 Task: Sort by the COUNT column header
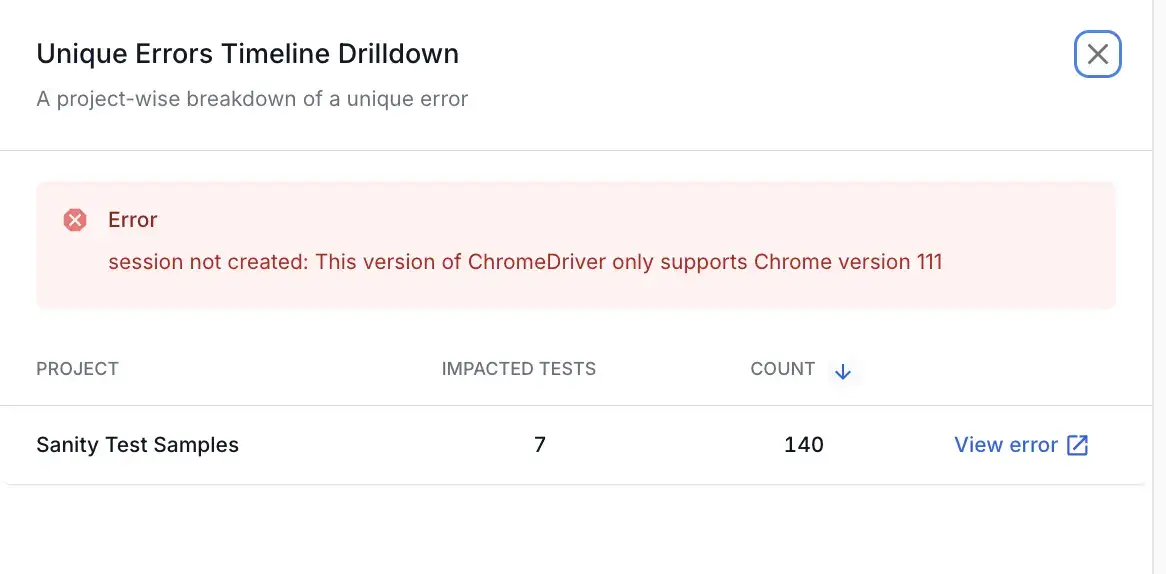point(782,369)
